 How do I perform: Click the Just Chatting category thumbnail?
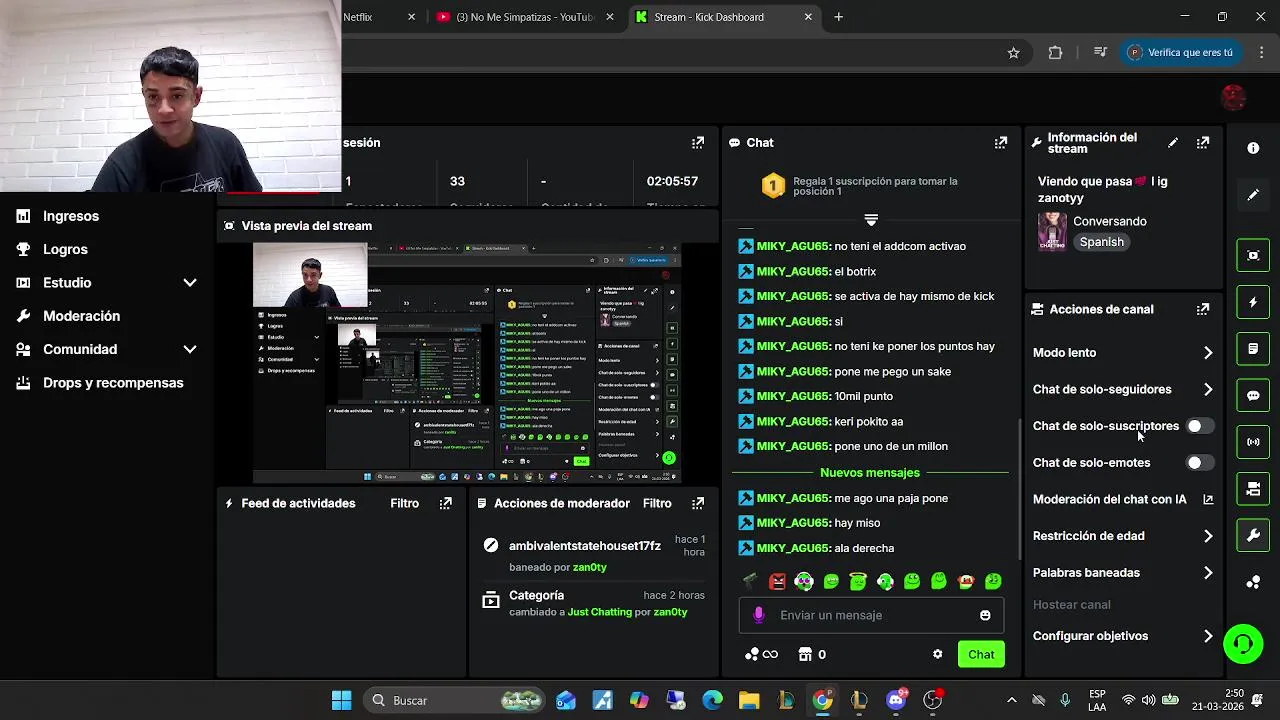coord(1052,231)
